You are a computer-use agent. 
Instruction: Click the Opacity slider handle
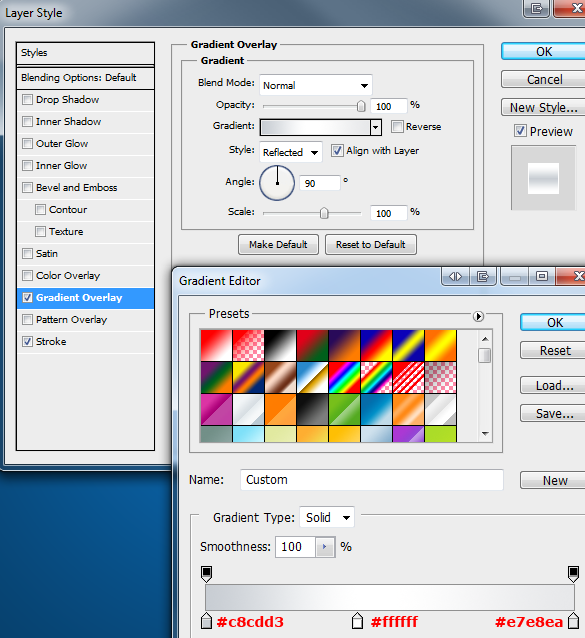(361, 106)
